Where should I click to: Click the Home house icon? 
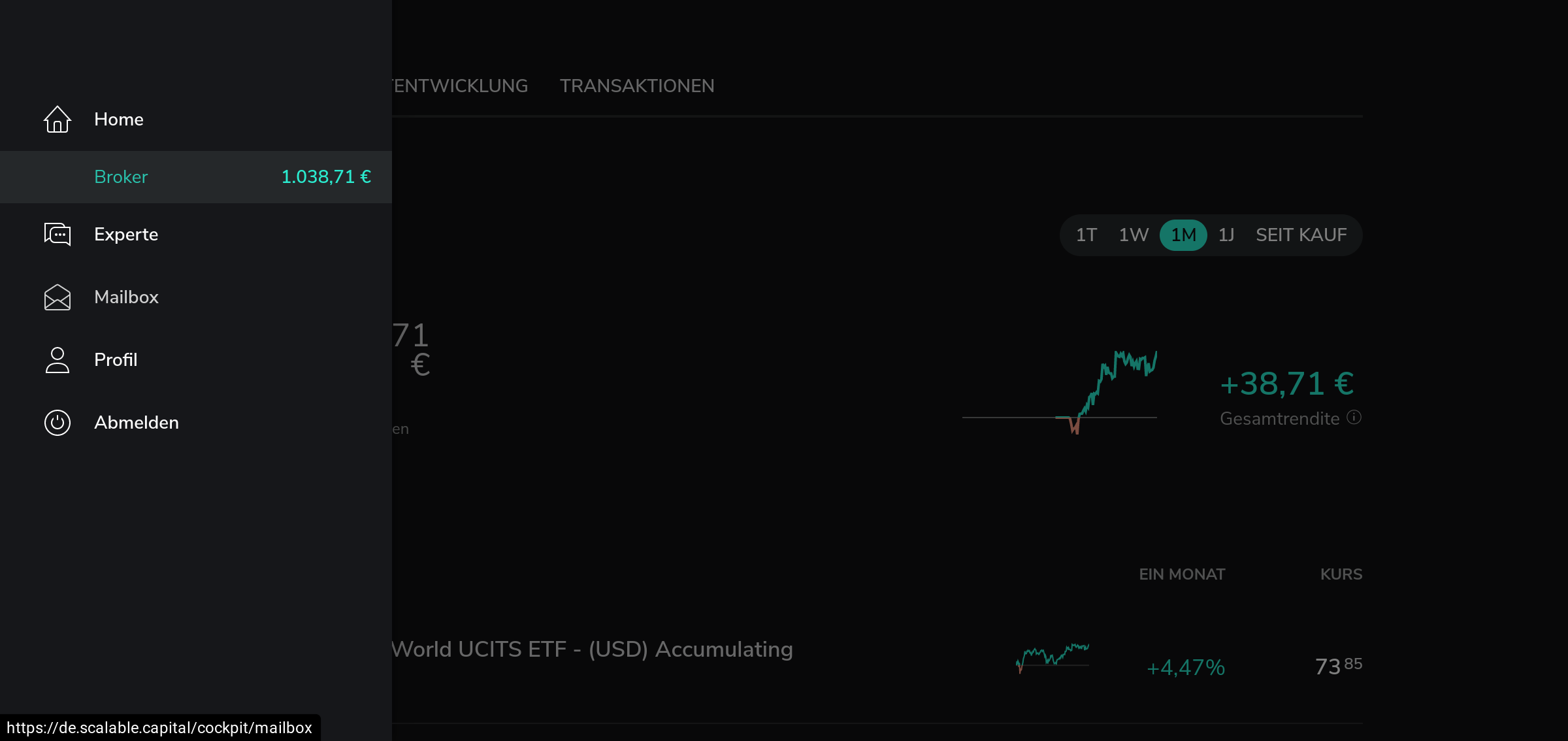tap(57, 120)
